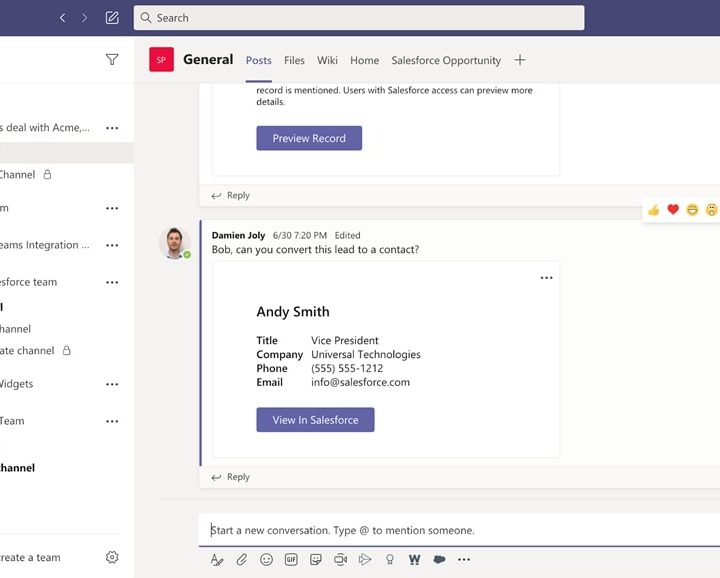Screen dimensions: 720x578
Task: Open options for the truncated 'Team' row
Action: click(x=112, y=421)
